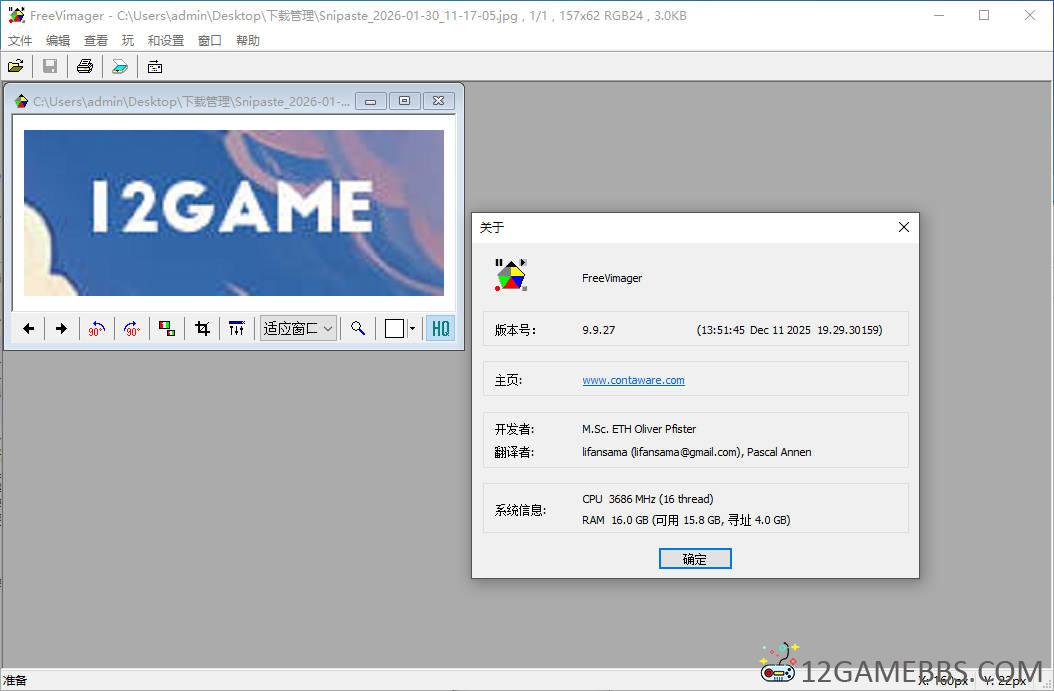Open the 玩 menu
The image size is (1054, 691).
[x=128, y=41]
